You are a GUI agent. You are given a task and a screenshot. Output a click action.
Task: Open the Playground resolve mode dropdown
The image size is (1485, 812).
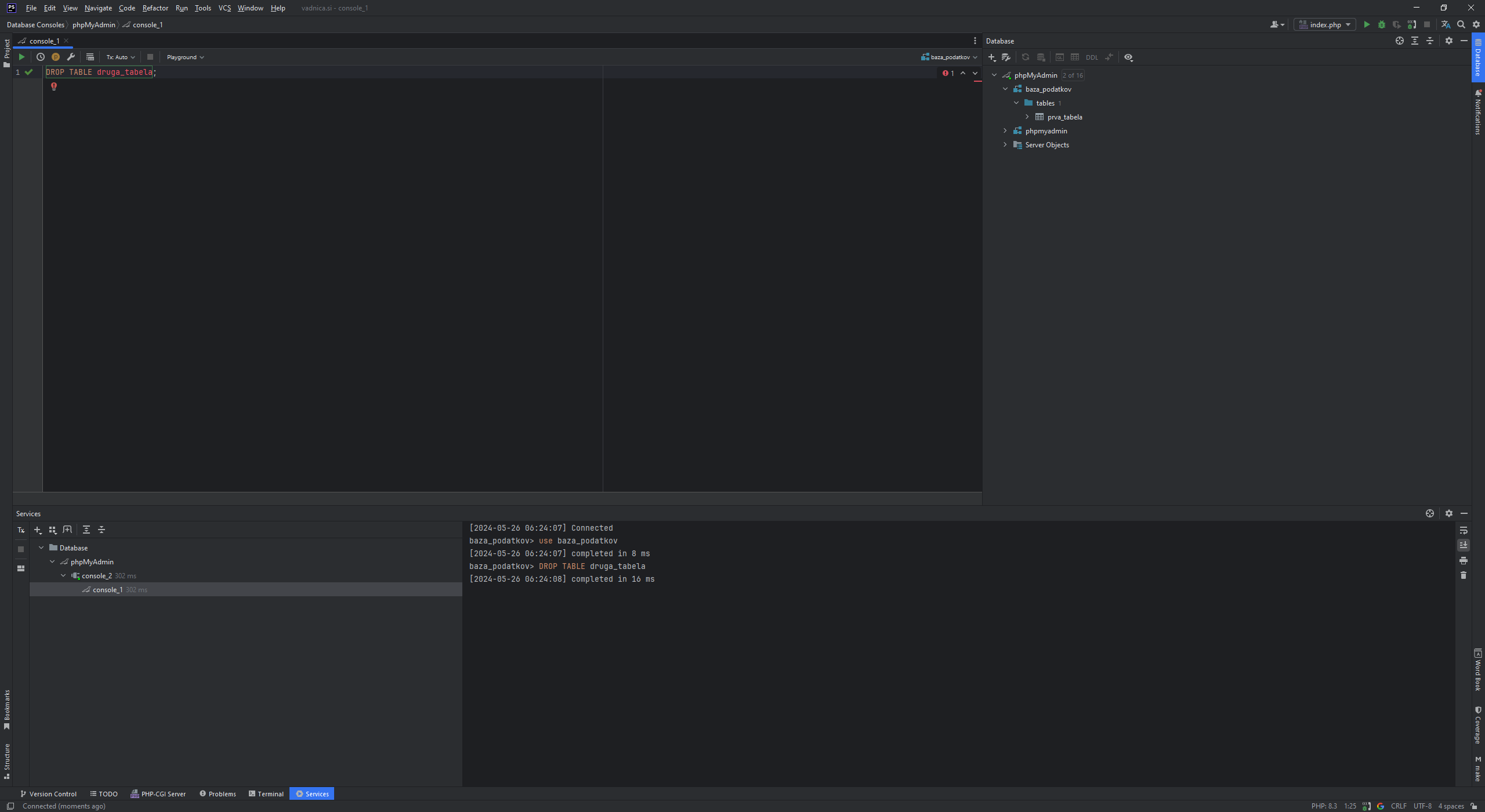185,57
